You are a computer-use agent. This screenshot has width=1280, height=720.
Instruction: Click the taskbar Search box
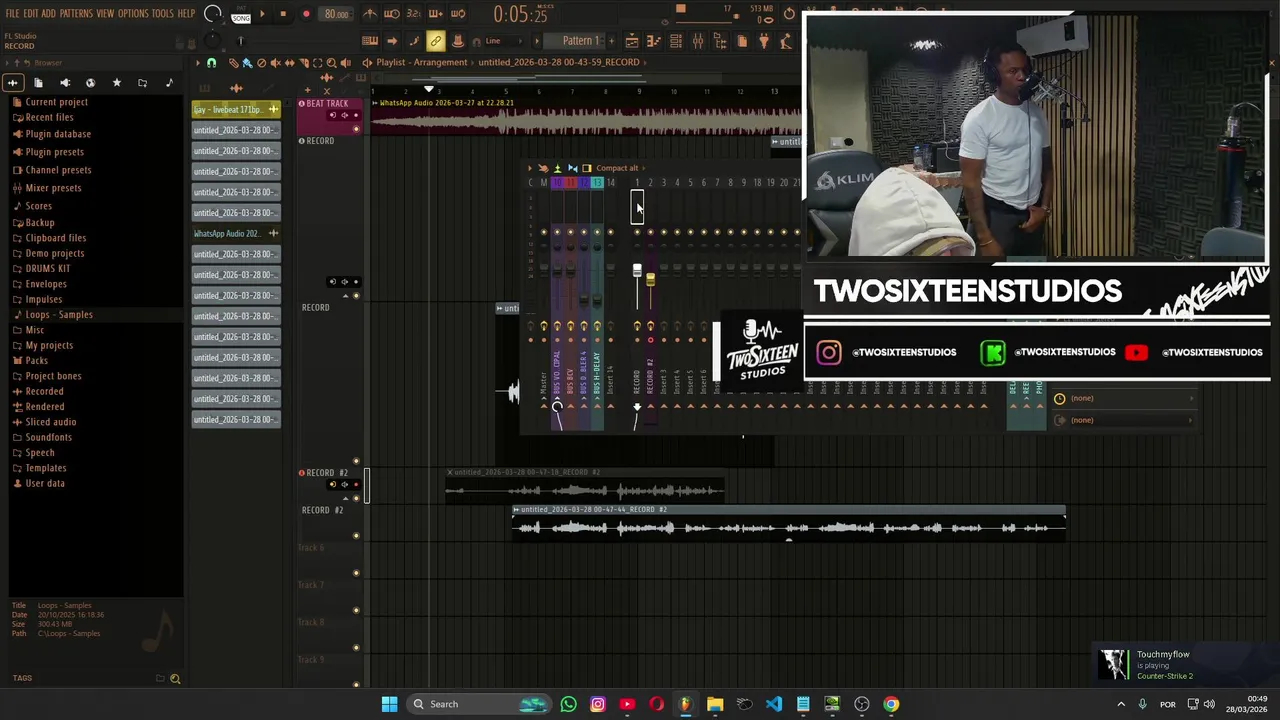tap(480, 704)
